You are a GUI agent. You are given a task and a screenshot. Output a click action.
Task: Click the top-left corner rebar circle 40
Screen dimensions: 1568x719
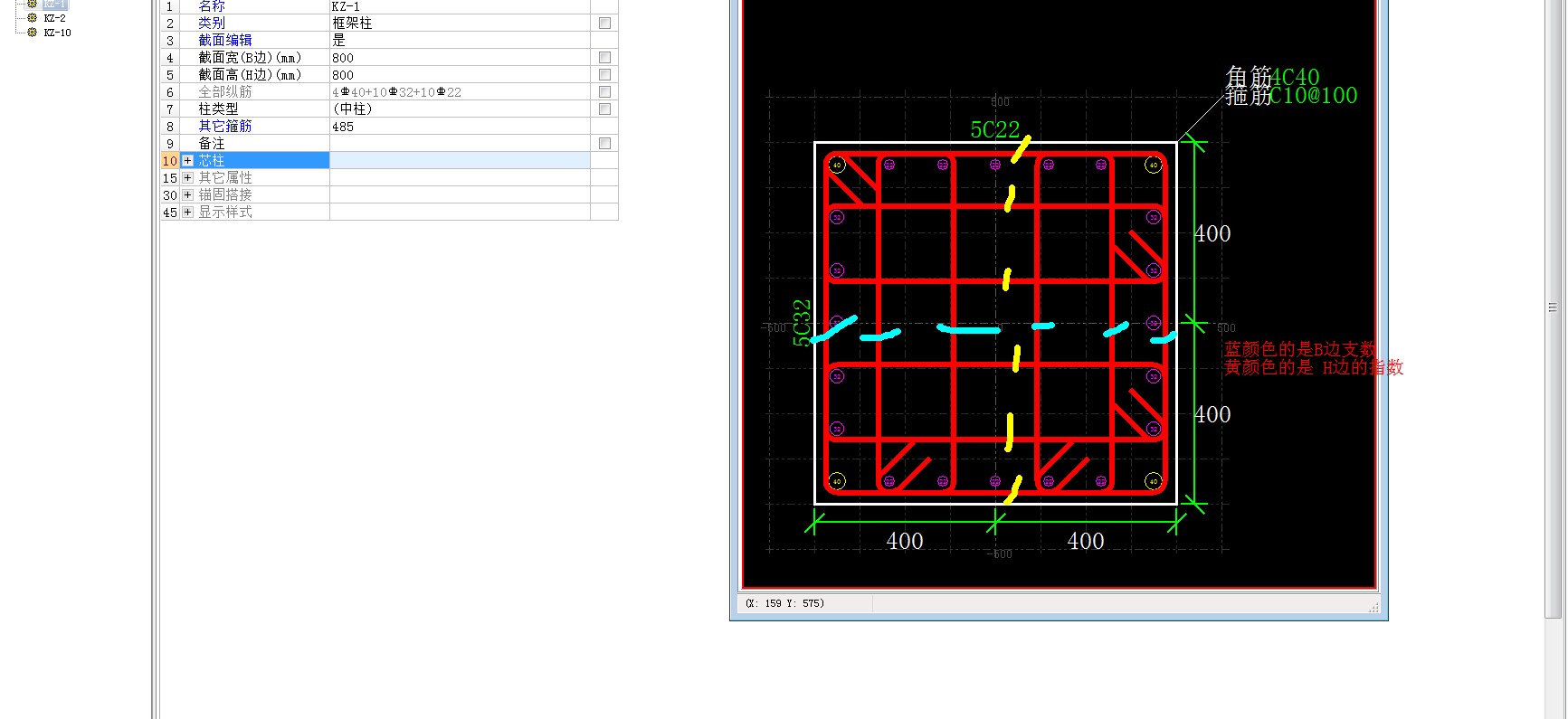(x=837, y=165)
